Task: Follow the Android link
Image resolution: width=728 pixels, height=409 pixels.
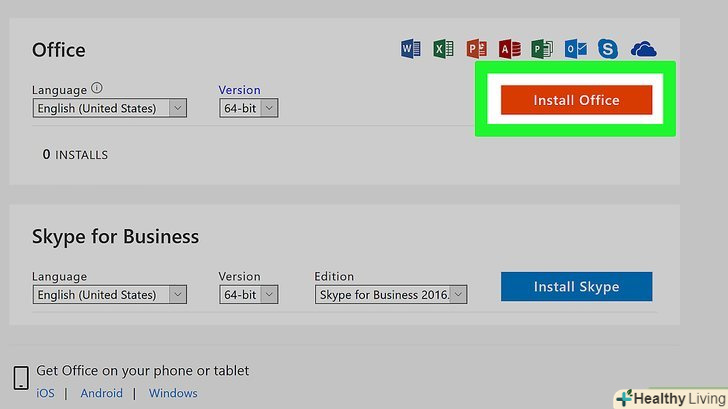Action: (x=101, y=393)
